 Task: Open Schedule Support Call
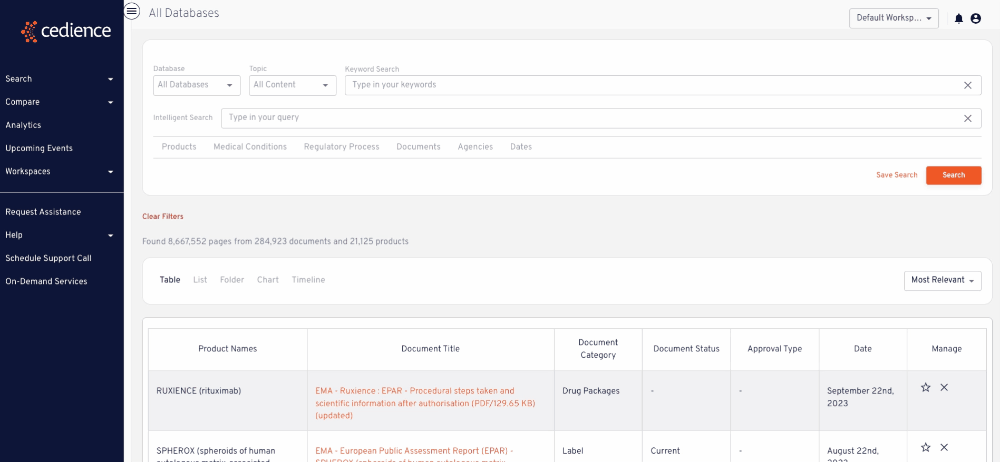click(48, 258)
